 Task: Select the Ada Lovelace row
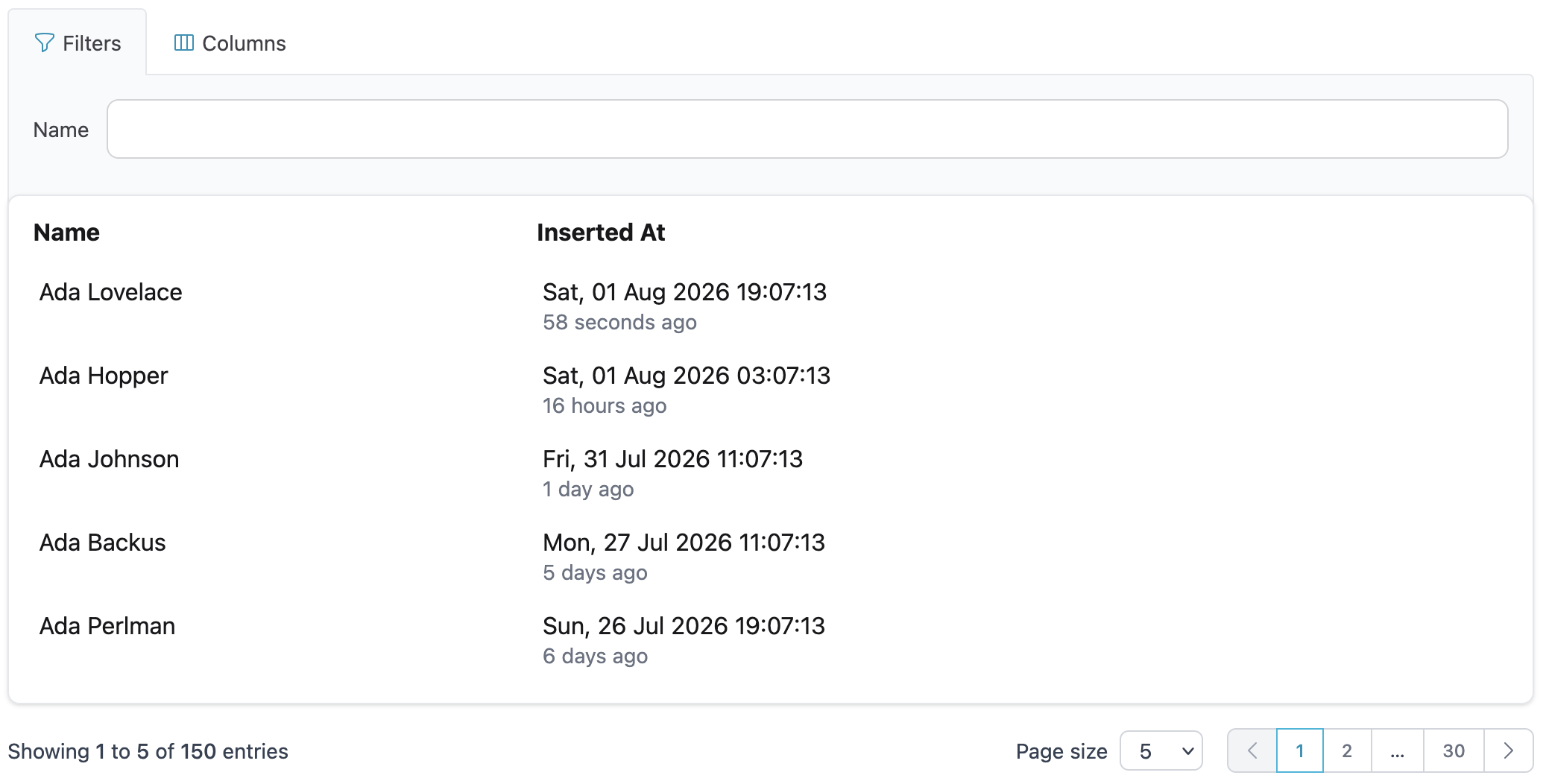pos(771,306)
